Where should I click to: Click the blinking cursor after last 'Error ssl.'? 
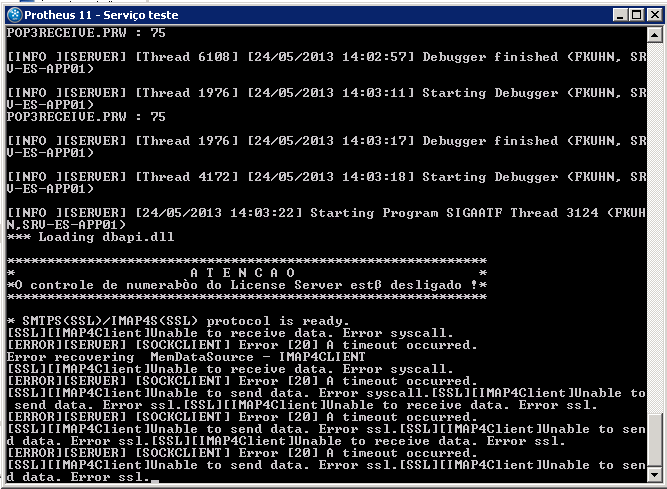[155, 481]
